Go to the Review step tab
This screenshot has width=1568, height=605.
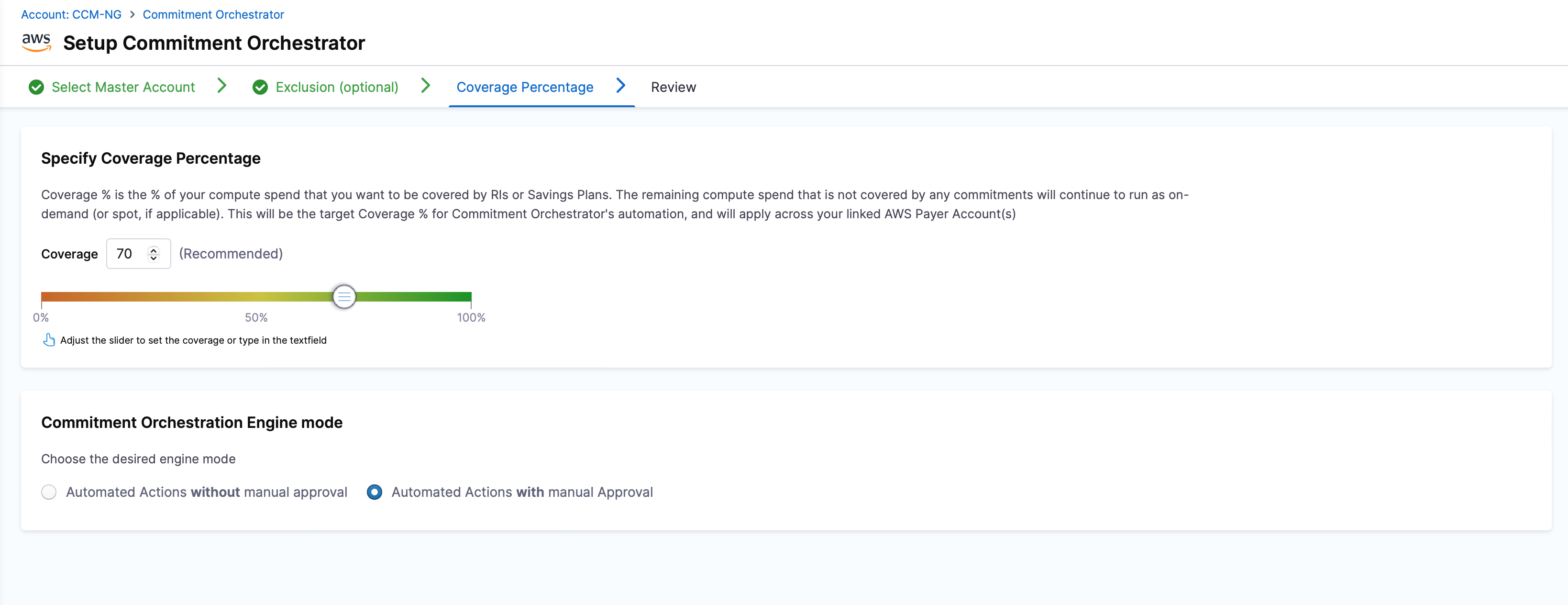click(x=673, y=87)
